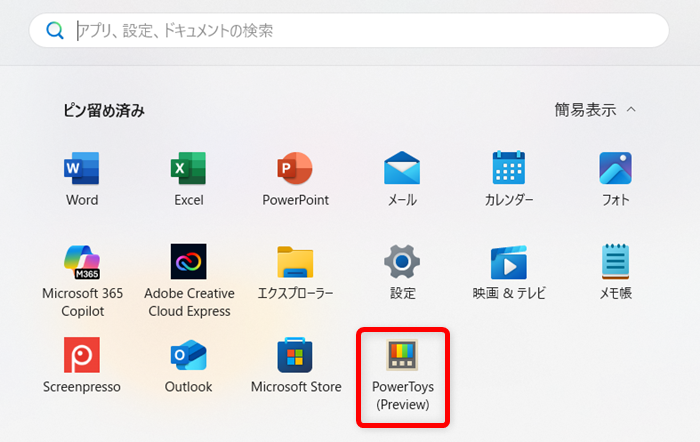Collapse view with 簡易表示 button
This screenshot has height=442, width=700.
(595, 109)
